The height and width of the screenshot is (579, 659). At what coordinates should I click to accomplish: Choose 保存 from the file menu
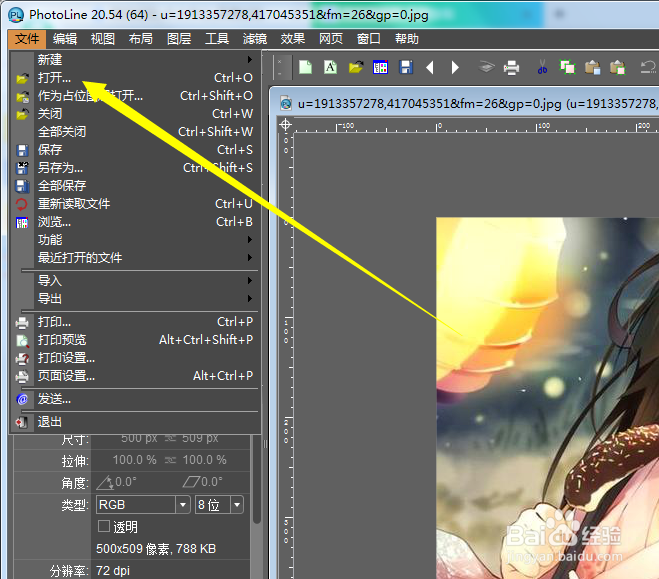(x=134, y=150)
